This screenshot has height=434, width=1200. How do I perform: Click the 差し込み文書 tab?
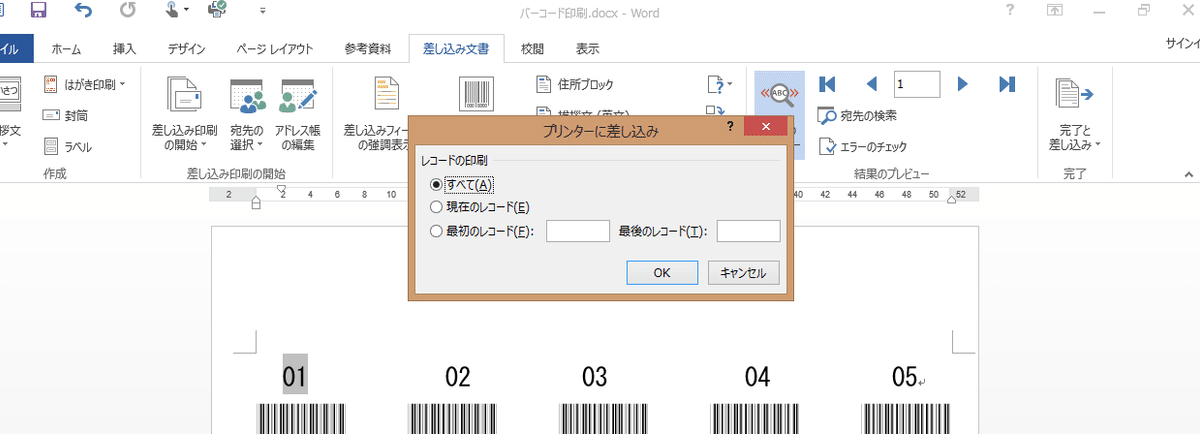point(456,48)
